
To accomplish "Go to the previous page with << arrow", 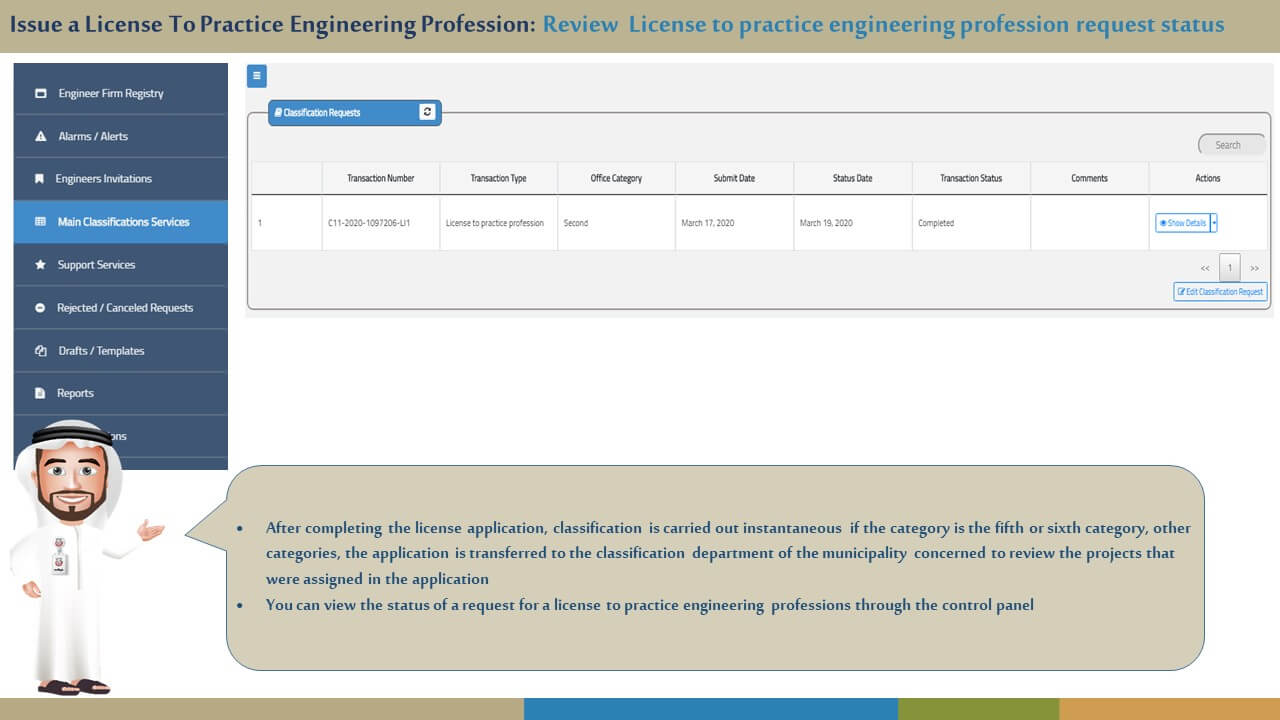I will click(x=1205, y=268).
